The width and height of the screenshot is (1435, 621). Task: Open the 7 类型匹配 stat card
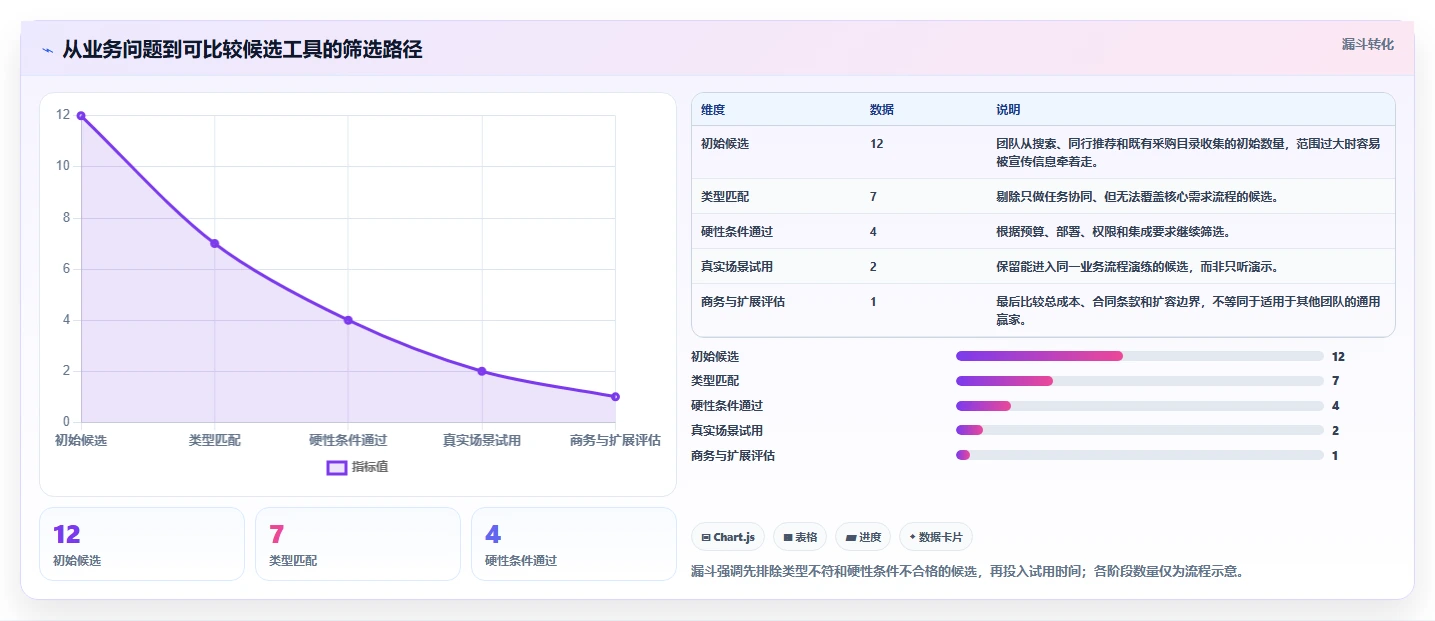click(x=358, y=544)
